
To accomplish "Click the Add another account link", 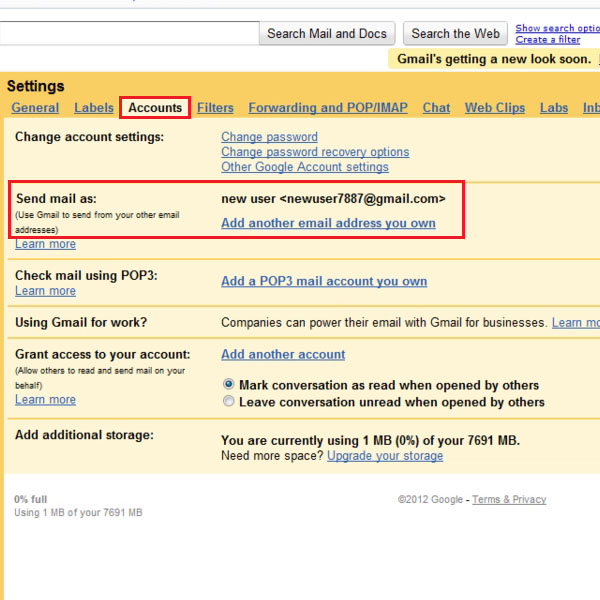I will tap(283, 354).
